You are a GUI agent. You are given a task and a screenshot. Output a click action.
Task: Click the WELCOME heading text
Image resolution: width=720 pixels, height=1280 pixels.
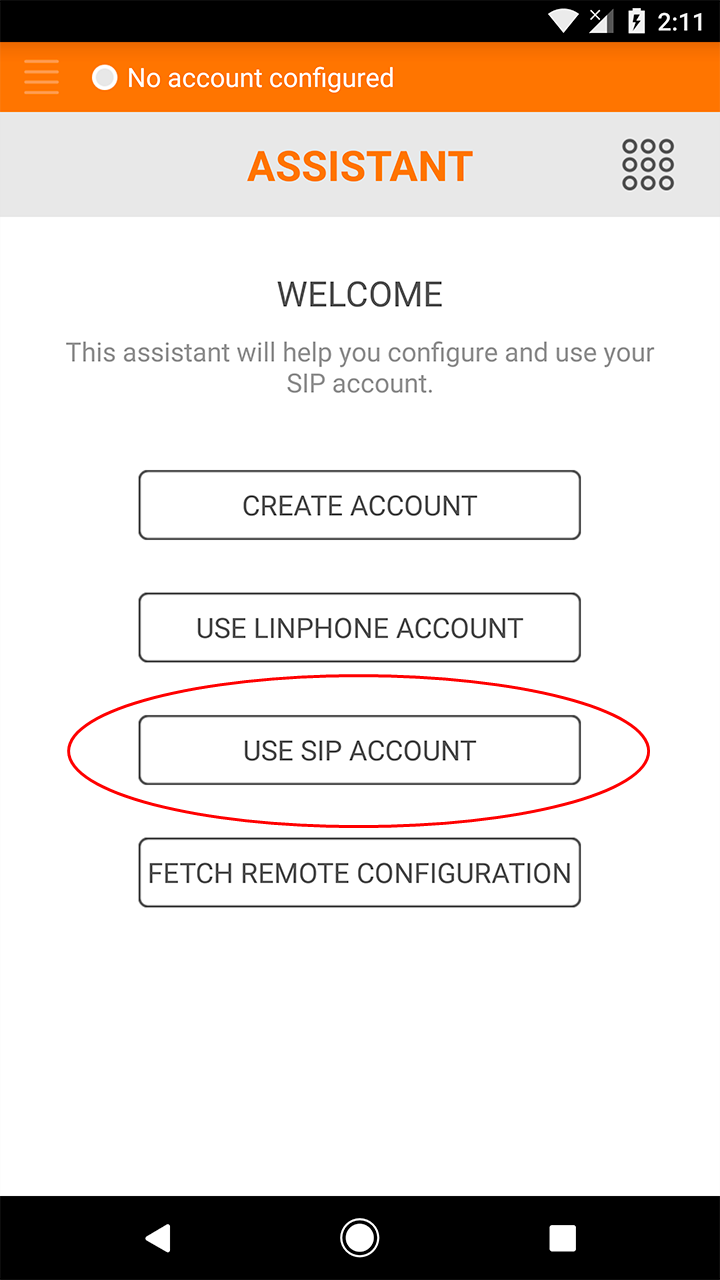pyautogui.click(x=360, y=295)
